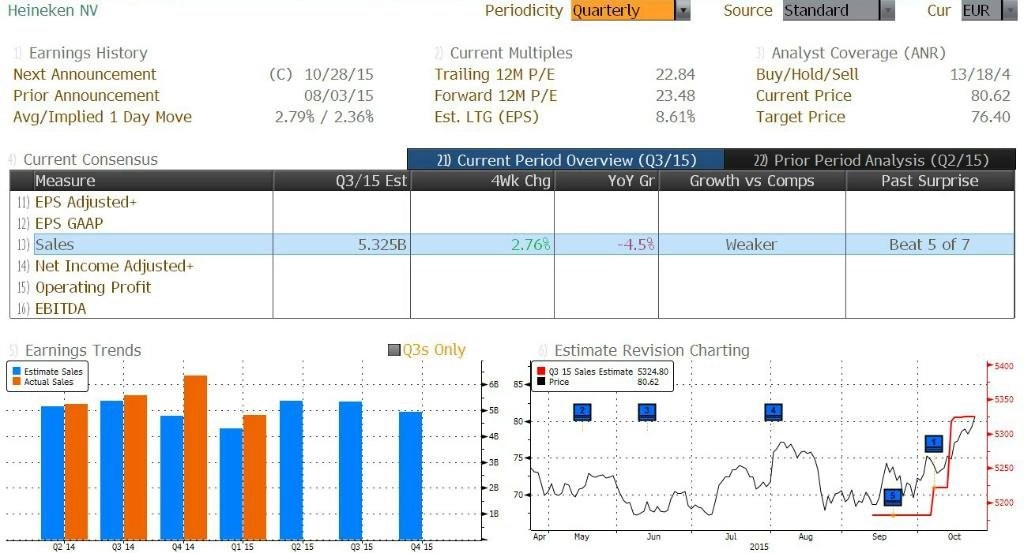Click the Heineken NV security name
Viewport: 1024px width, 553px height.
click(x=52, y=10)
